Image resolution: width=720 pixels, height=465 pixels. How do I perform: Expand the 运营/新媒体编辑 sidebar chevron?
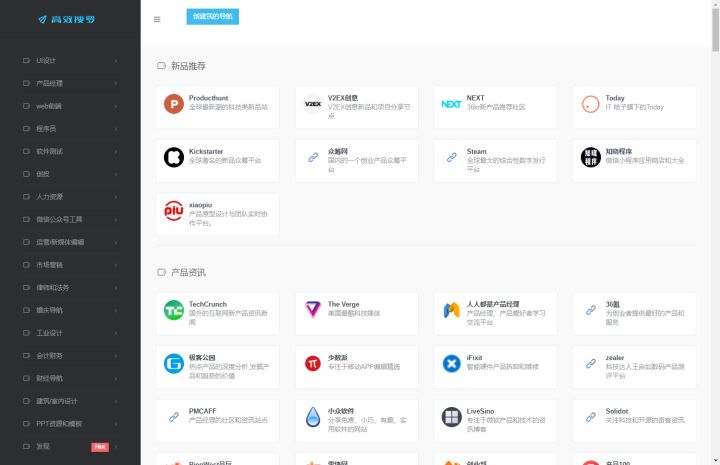[116, 242]
